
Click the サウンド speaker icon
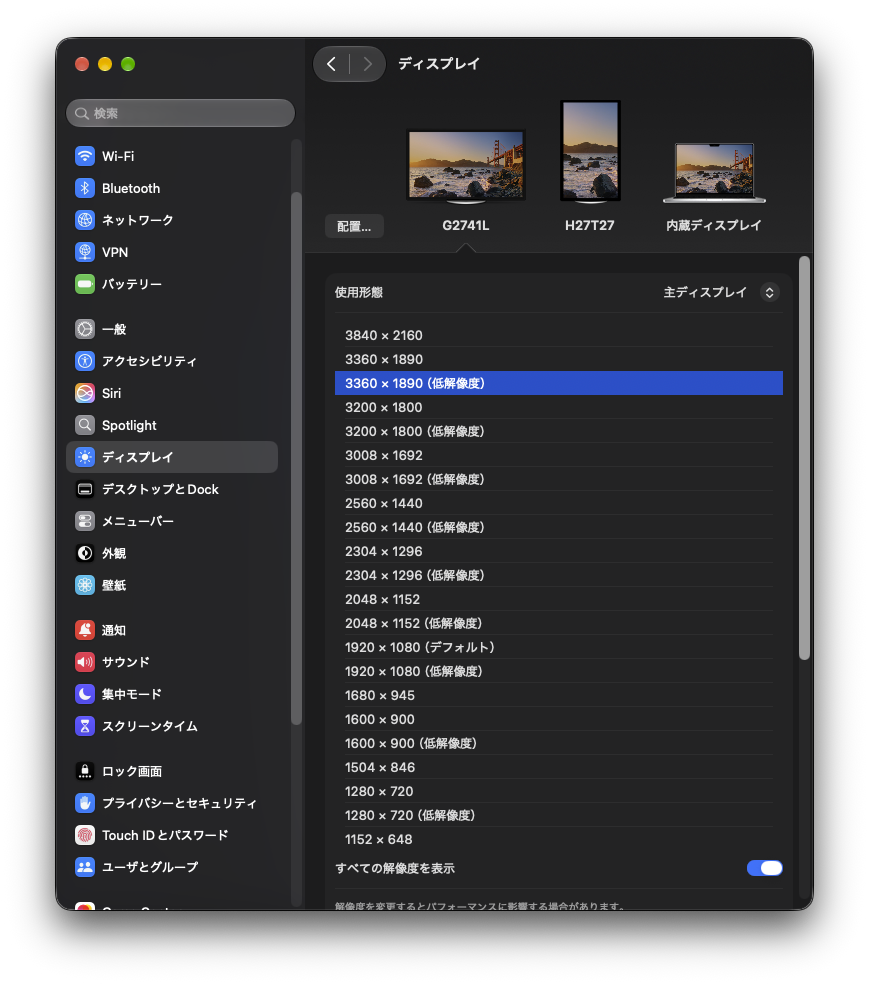click(x=85, y=663)
